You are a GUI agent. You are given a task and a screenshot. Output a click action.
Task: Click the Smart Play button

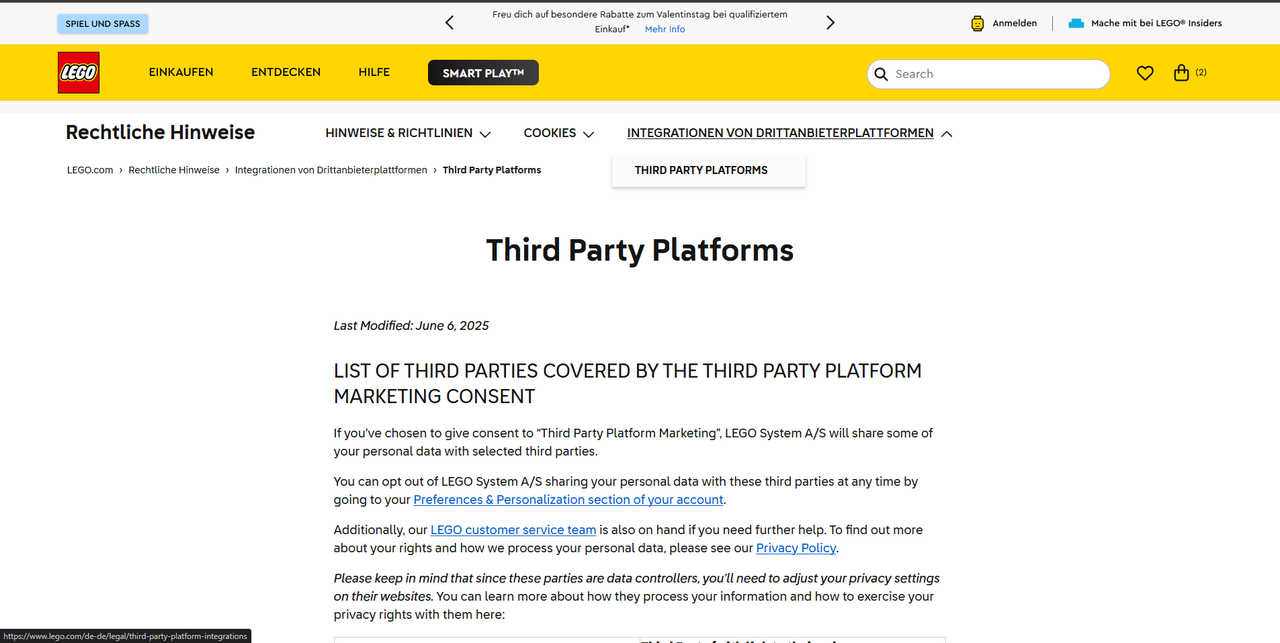click(x=483, y=73)
